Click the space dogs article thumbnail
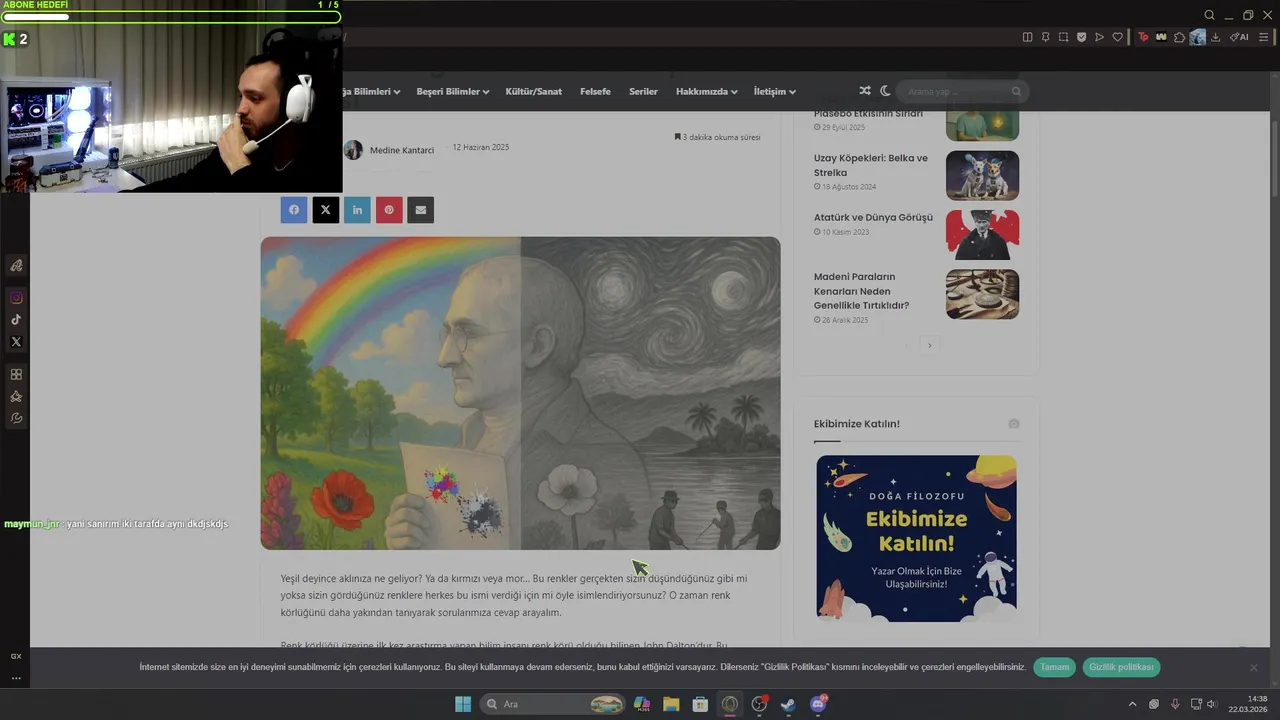The image size is (1280, 720). point(982,176)
